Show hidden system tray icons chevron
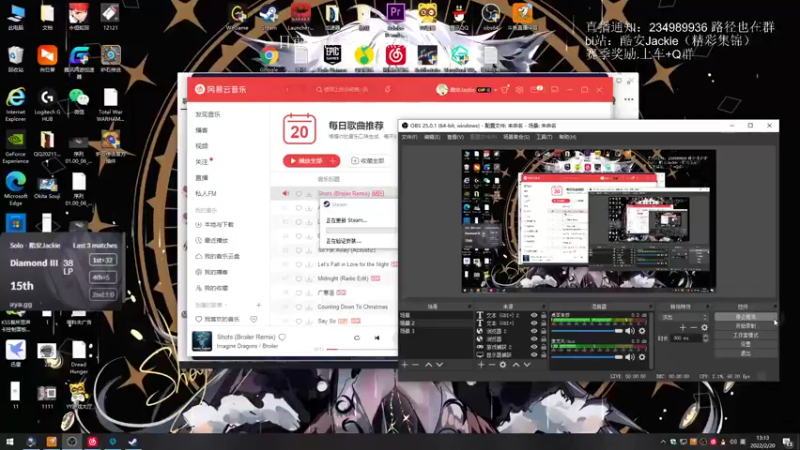Image resolution: width=800 pixels, height=450 pixels. point(663,442)
